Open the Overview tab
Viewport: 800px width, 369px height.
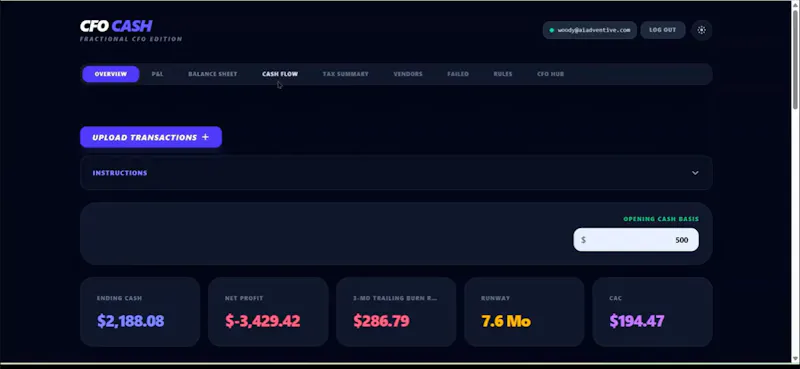point(111,74)
